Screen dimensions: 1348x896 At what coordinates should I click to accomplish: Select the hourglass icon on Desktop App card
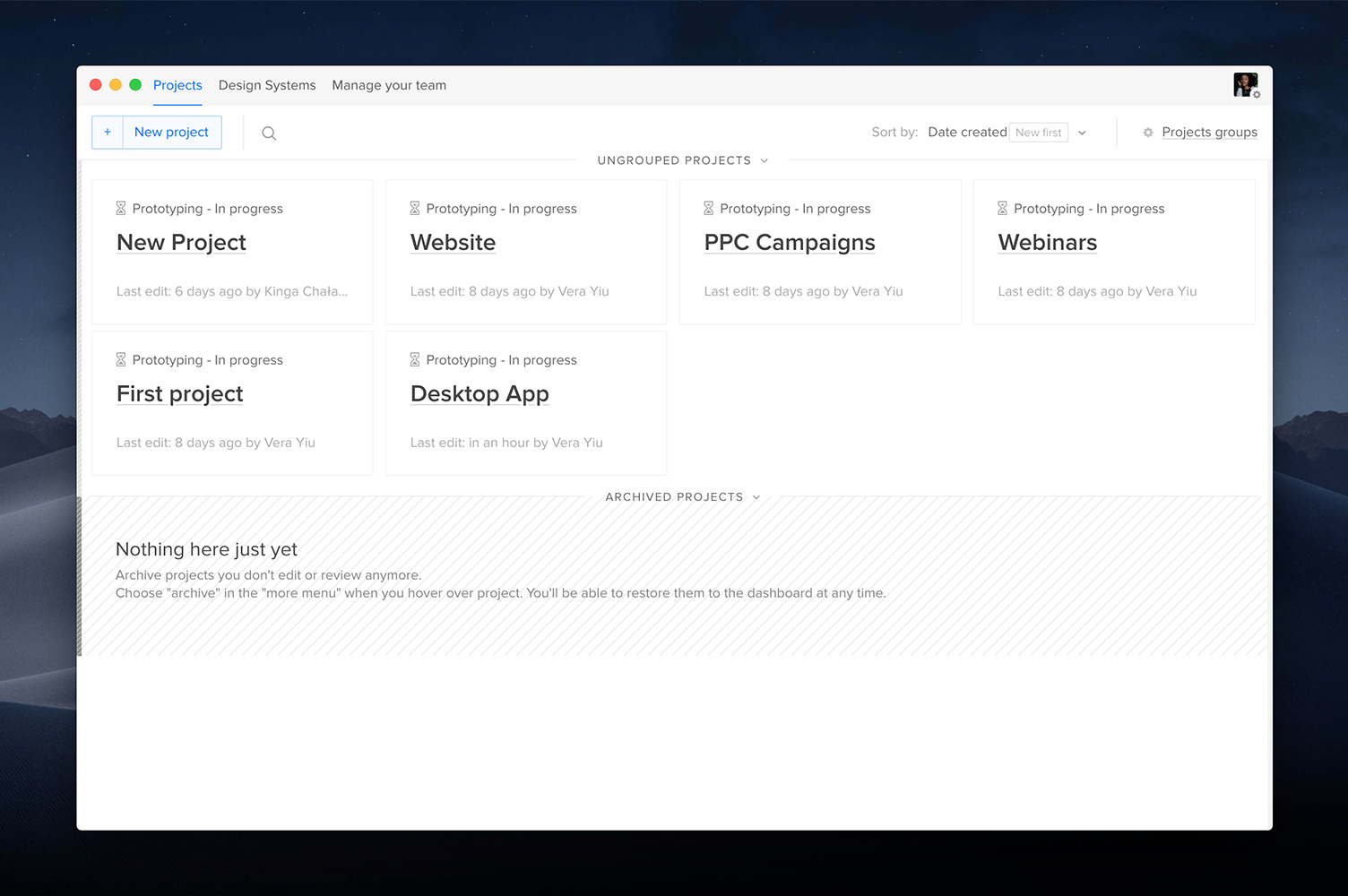414,358
